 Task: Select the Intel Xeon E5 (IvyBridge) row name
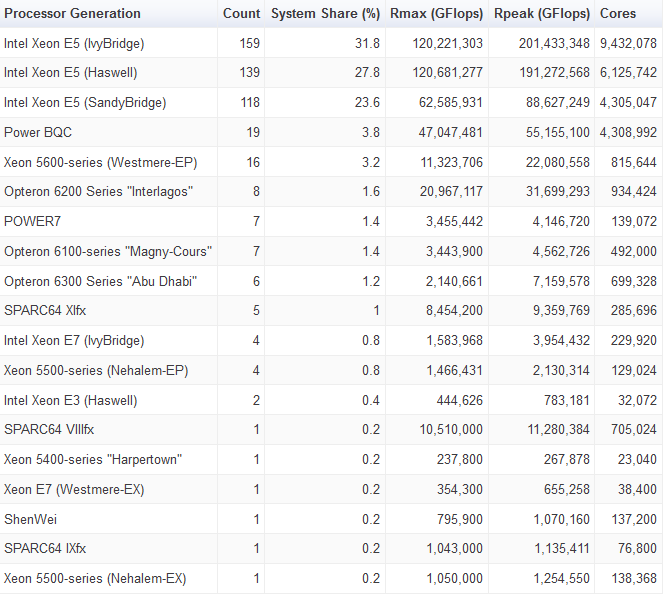pos(74,43)
